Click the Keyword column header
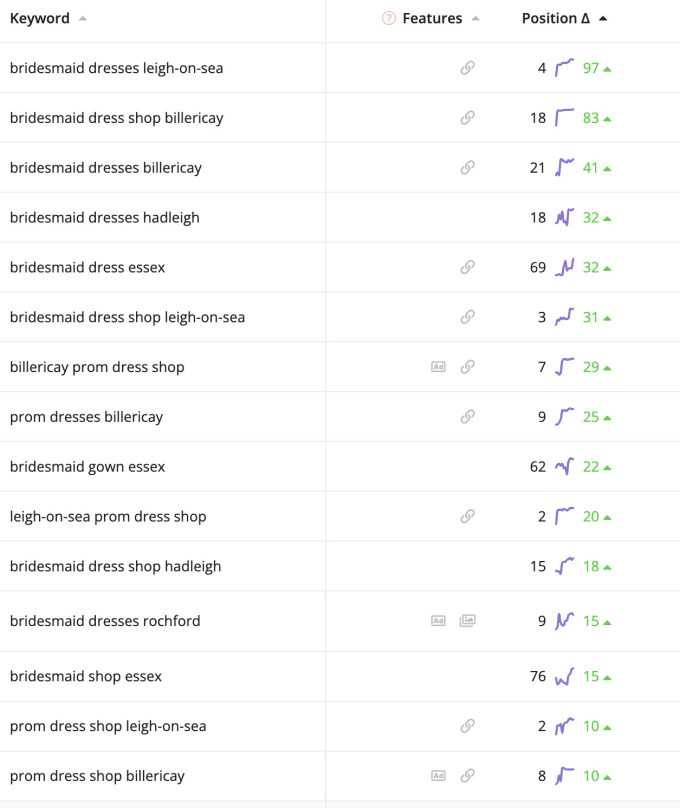This screenshot has height=808, width=680. pos(40,19)
